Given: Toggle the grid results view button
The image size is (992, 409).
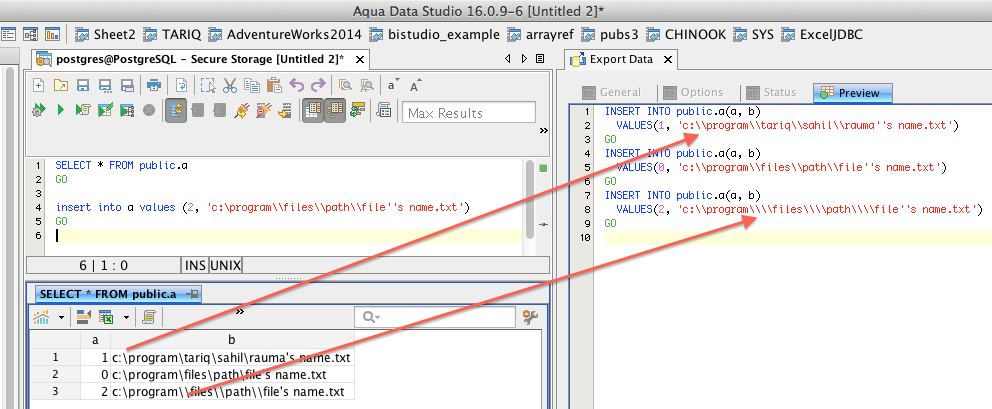Looking at the screenshot, I should coord(313,110).
